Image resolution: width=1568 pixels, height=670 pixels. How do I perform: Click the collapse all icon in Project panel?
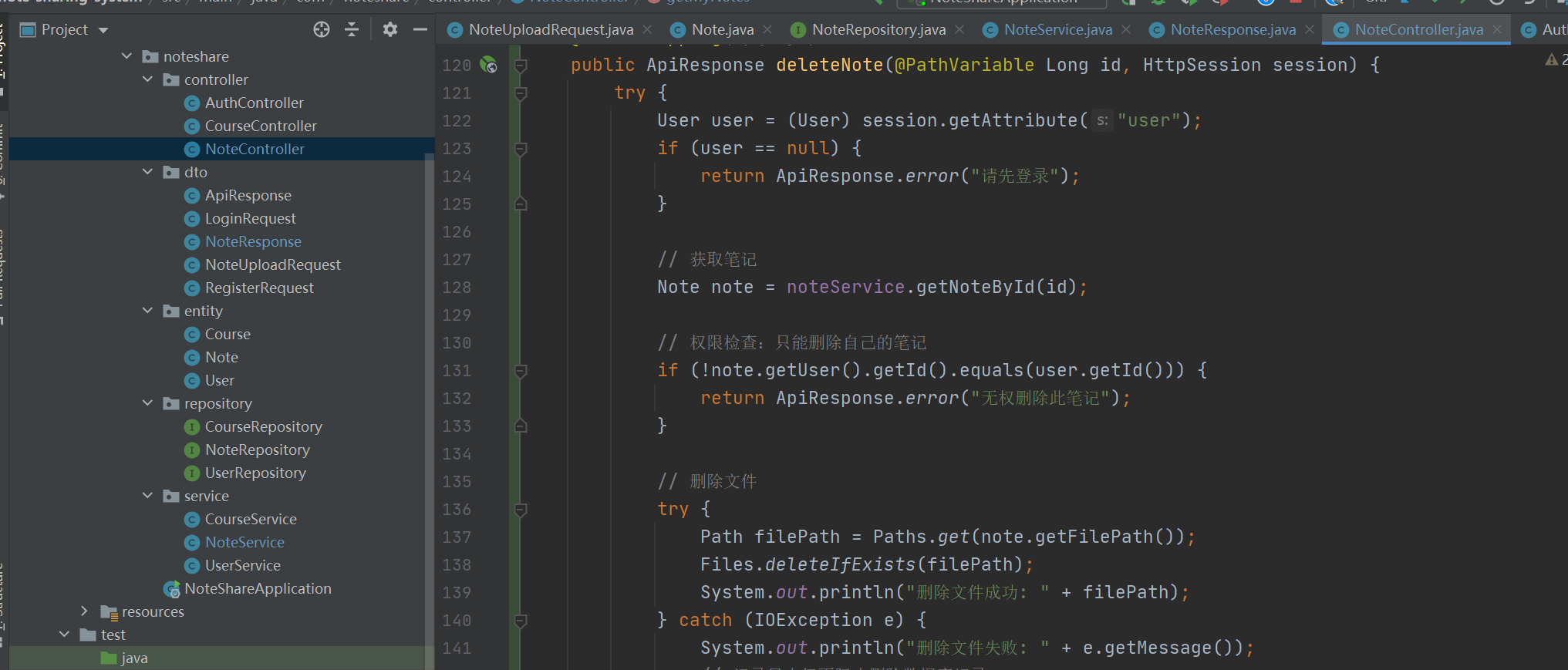(352, 29)
